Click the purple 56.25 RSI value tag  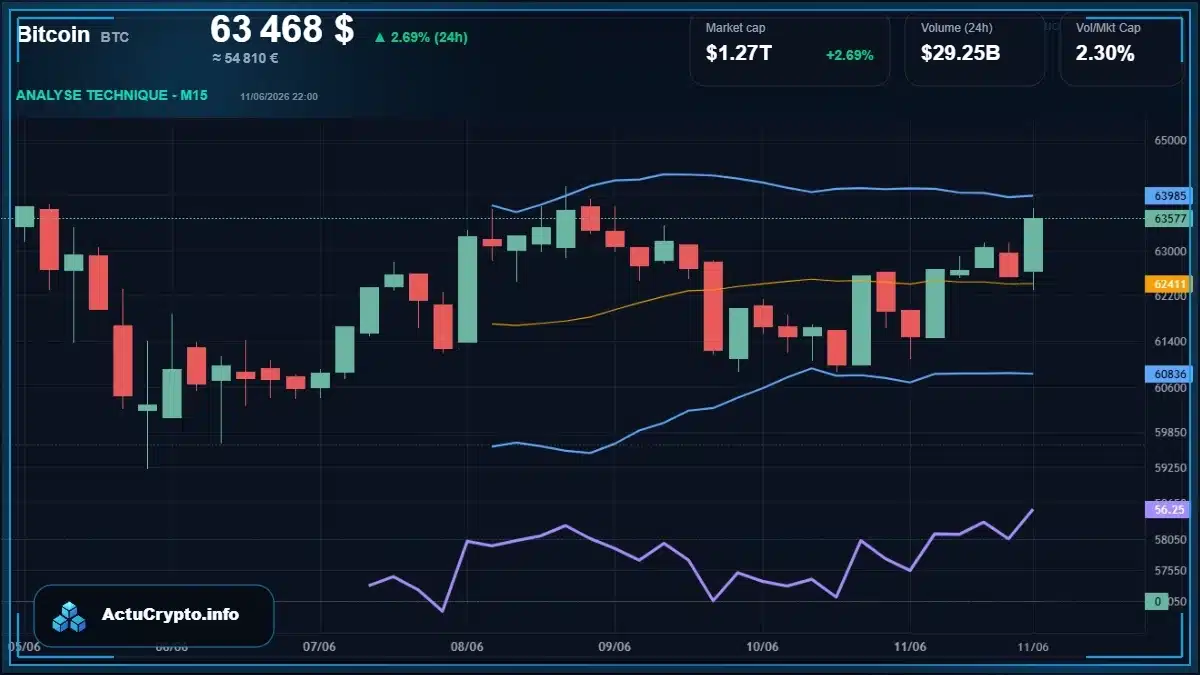tap(1169, 509)
